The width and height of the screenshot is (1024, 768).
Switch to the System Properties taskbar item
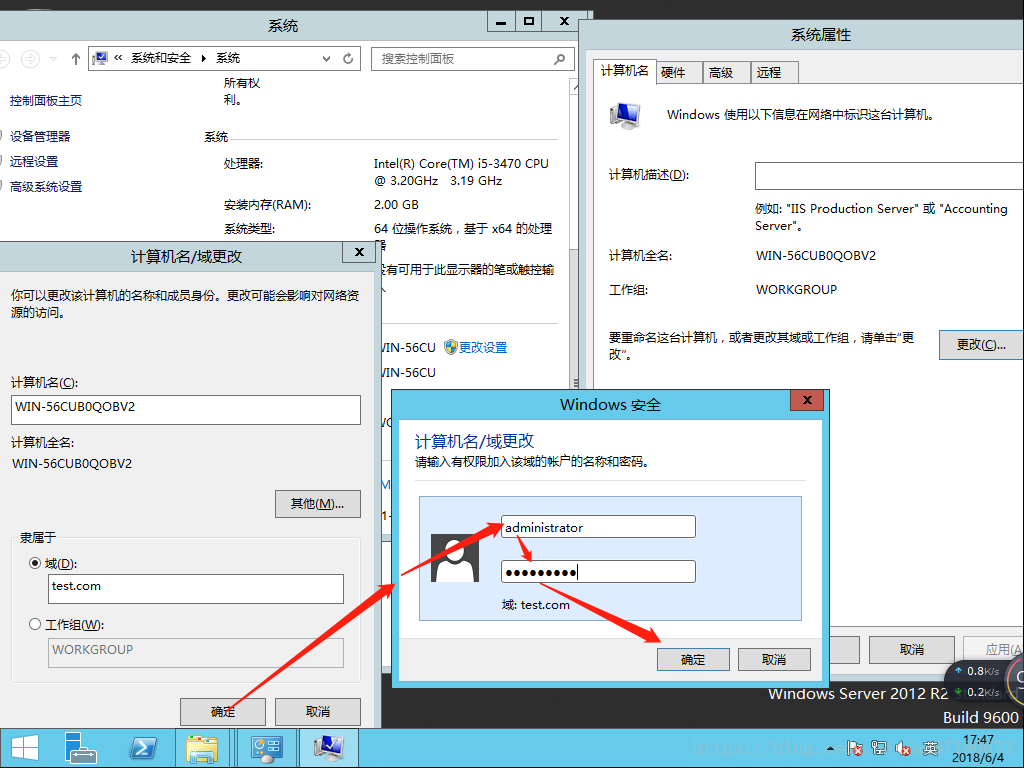click(x=328, y=748)
